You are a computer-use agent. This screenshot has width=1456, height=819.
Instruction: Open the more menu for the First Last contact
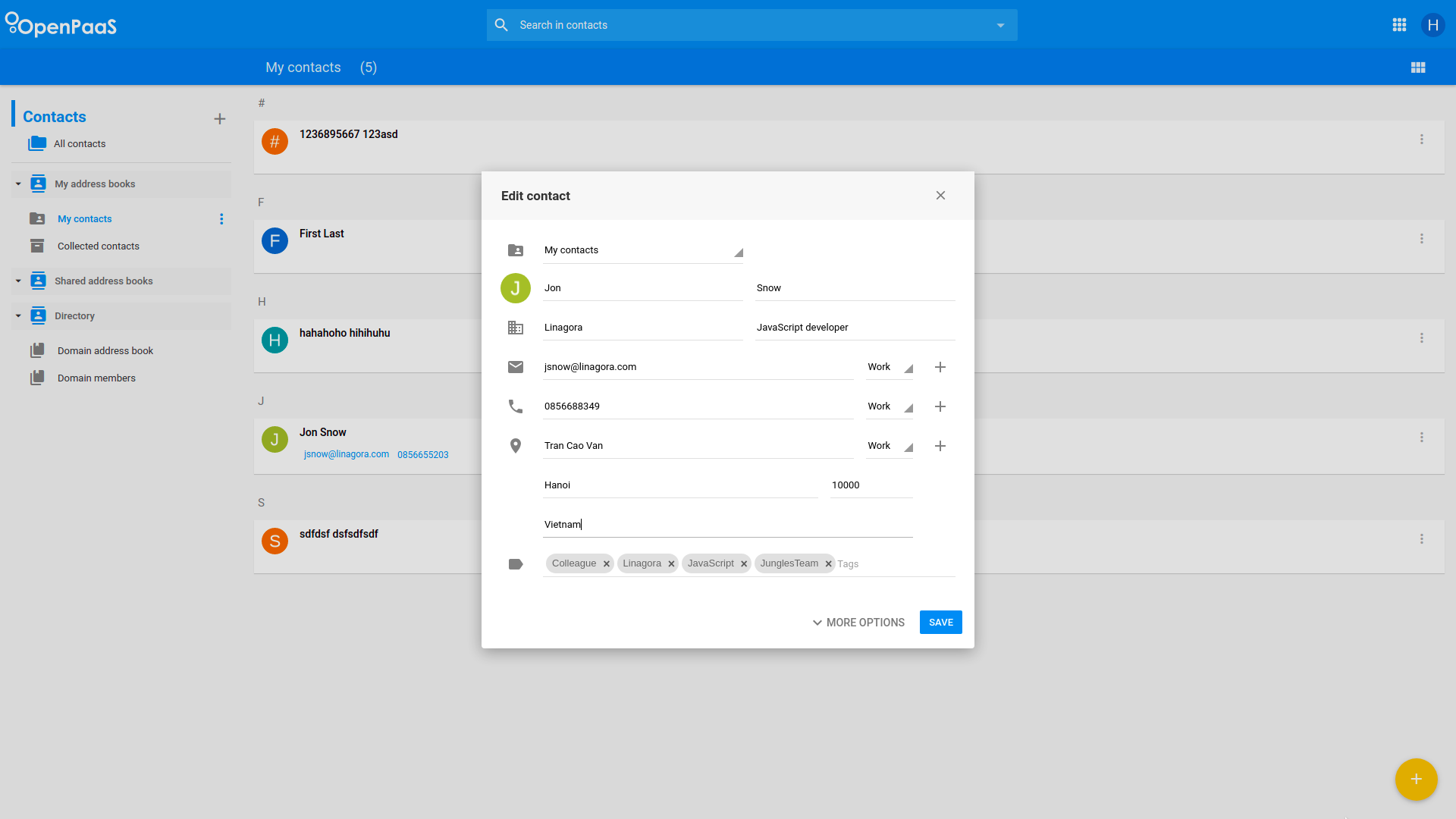[x=1422, y=239]
